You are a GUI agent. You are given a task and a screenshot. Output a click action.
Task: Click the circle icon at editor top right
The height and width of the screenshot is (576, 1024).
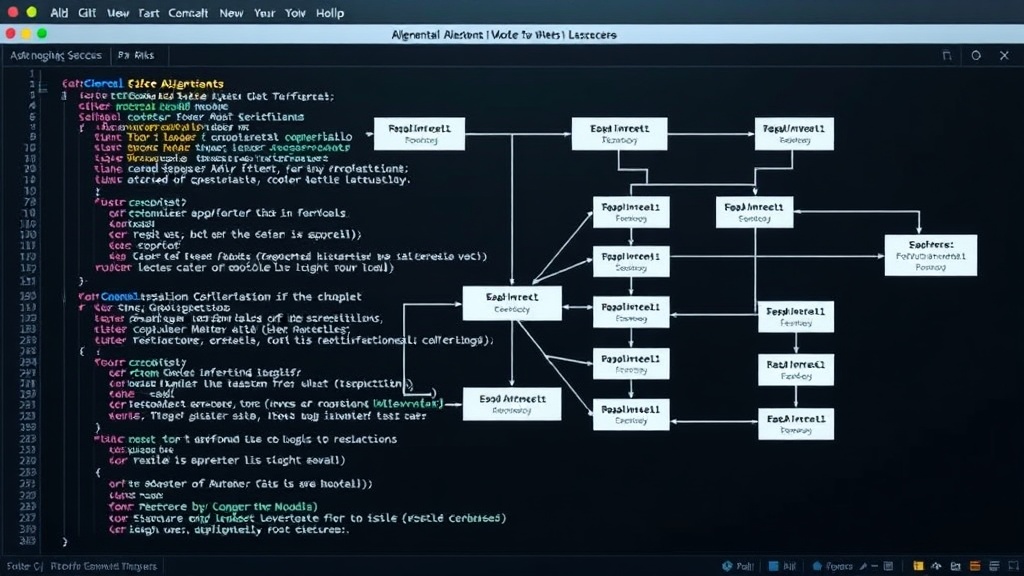pyautogui.click(x=976, y=56)
